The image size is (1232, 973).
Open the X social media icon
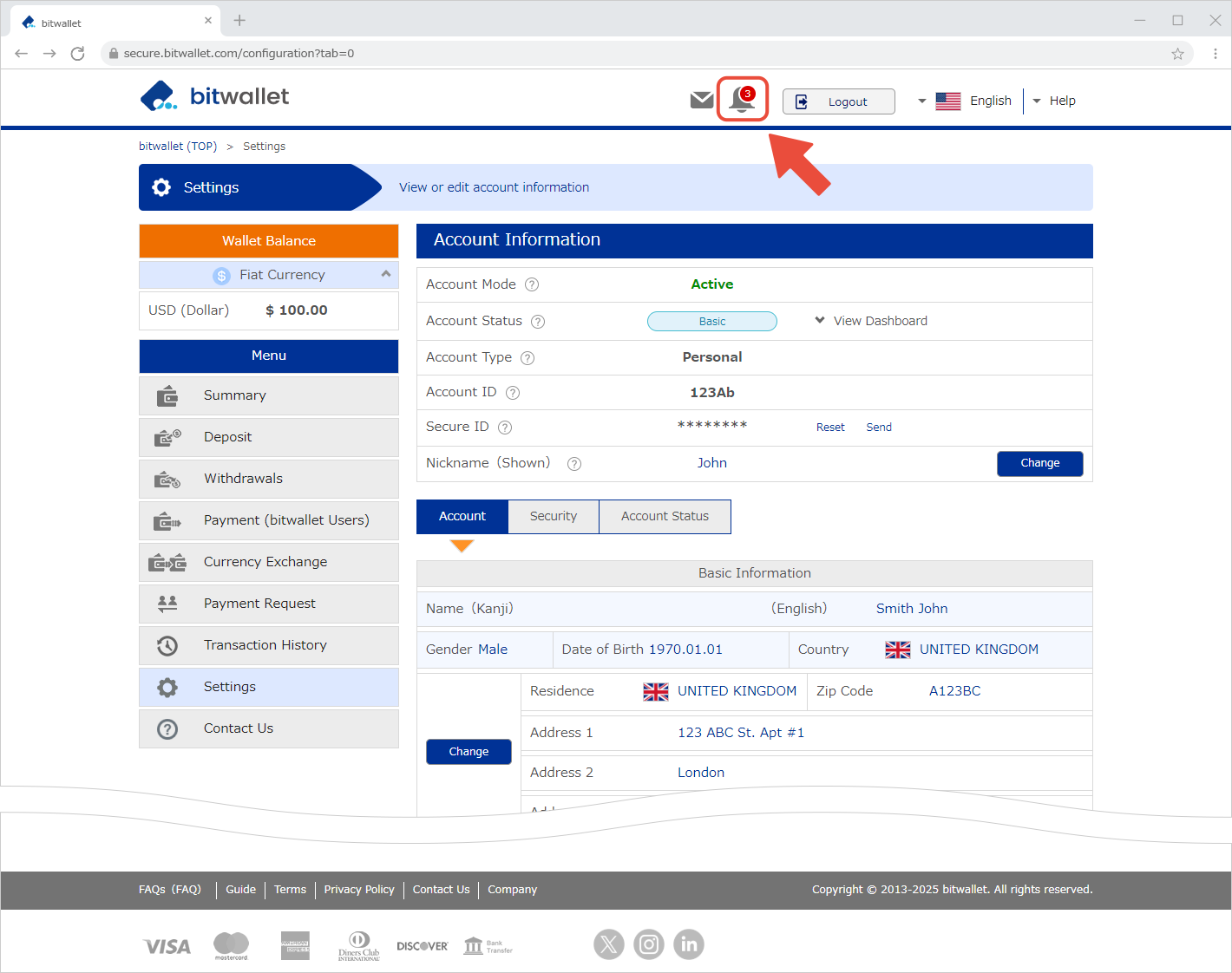click(x=608, y=944)
